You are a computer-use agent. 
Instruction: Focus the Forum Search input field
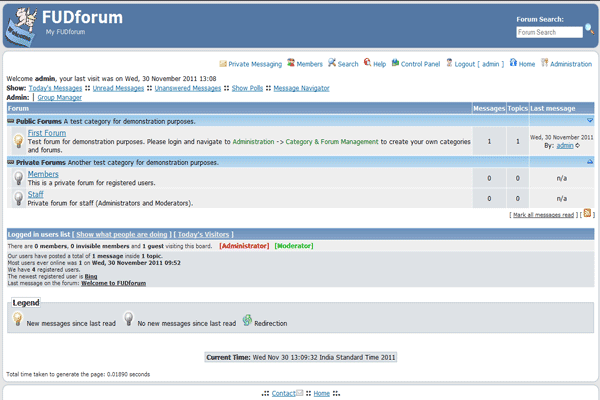(549, 32)
